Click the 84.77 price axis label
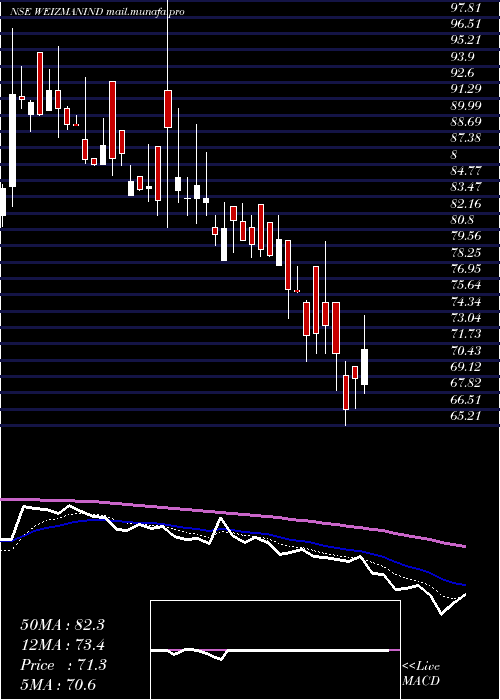This screenshot has width=500, height=700. click(465, 171)
